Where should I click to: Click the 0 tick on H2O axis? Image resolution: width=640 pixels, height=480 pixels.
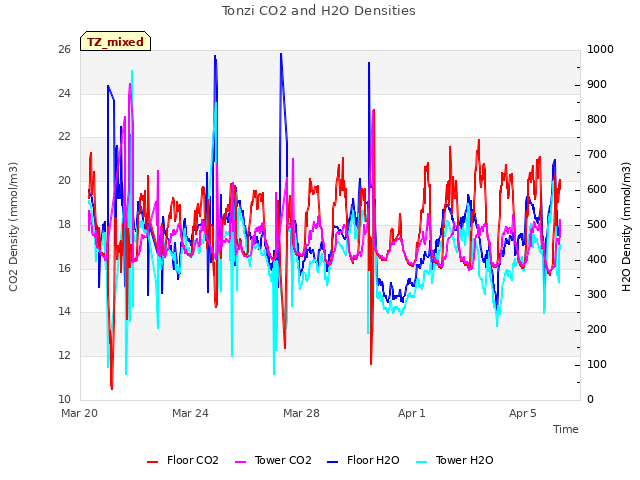click(x=590, y=400)
